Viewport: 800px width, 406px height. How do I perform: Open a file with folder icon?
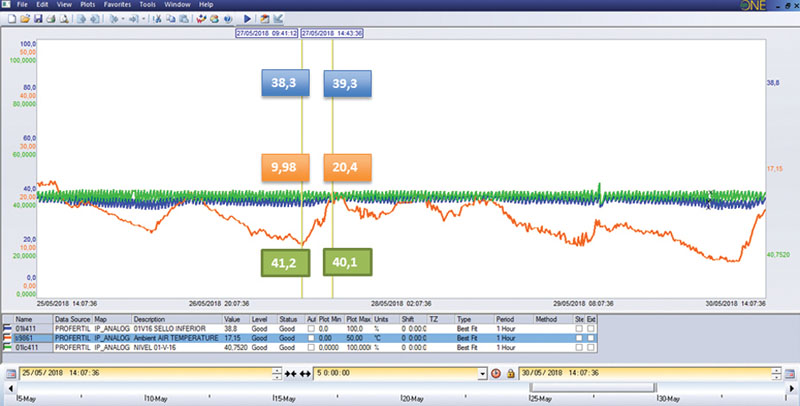[x=24, y=19]
